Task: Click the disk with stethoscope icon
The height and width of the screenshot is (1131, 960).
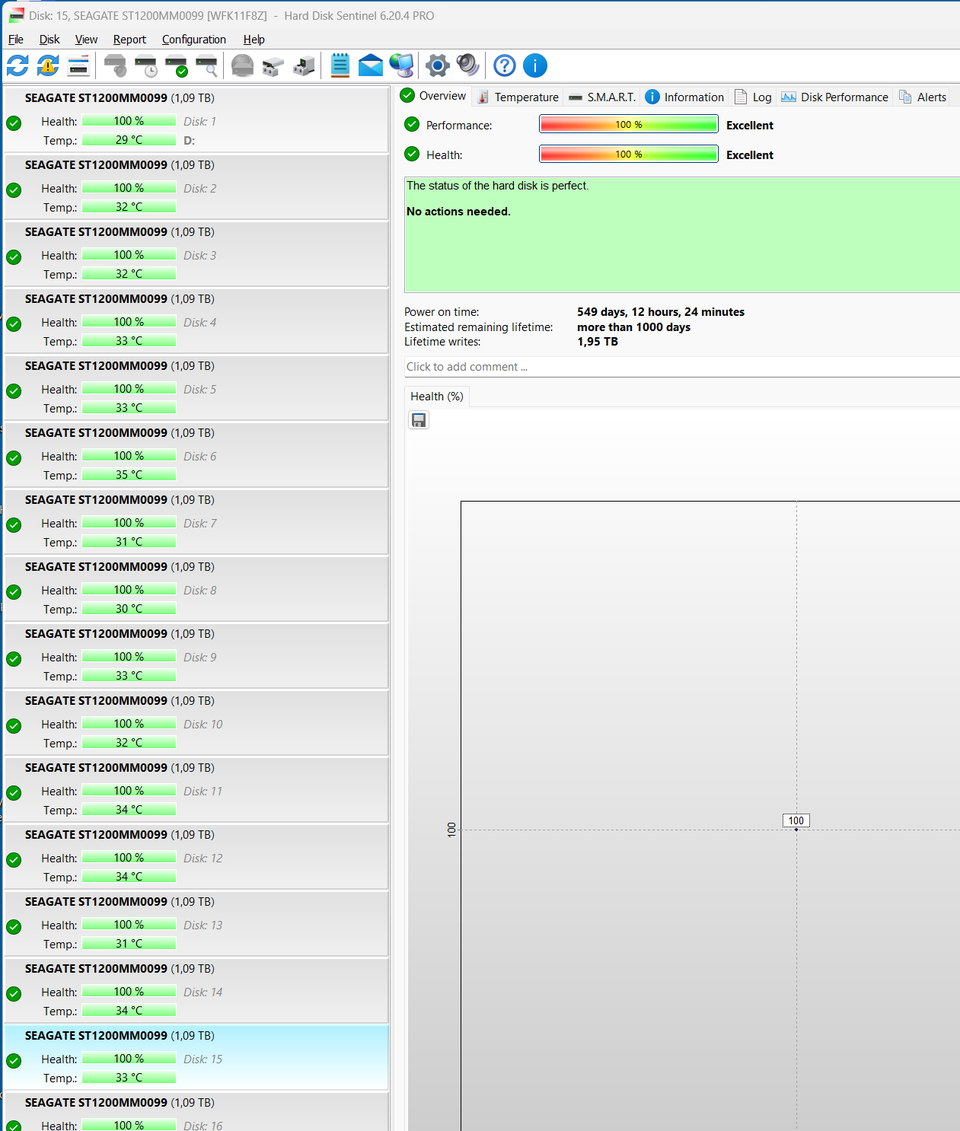Action: tap(115, 66)
